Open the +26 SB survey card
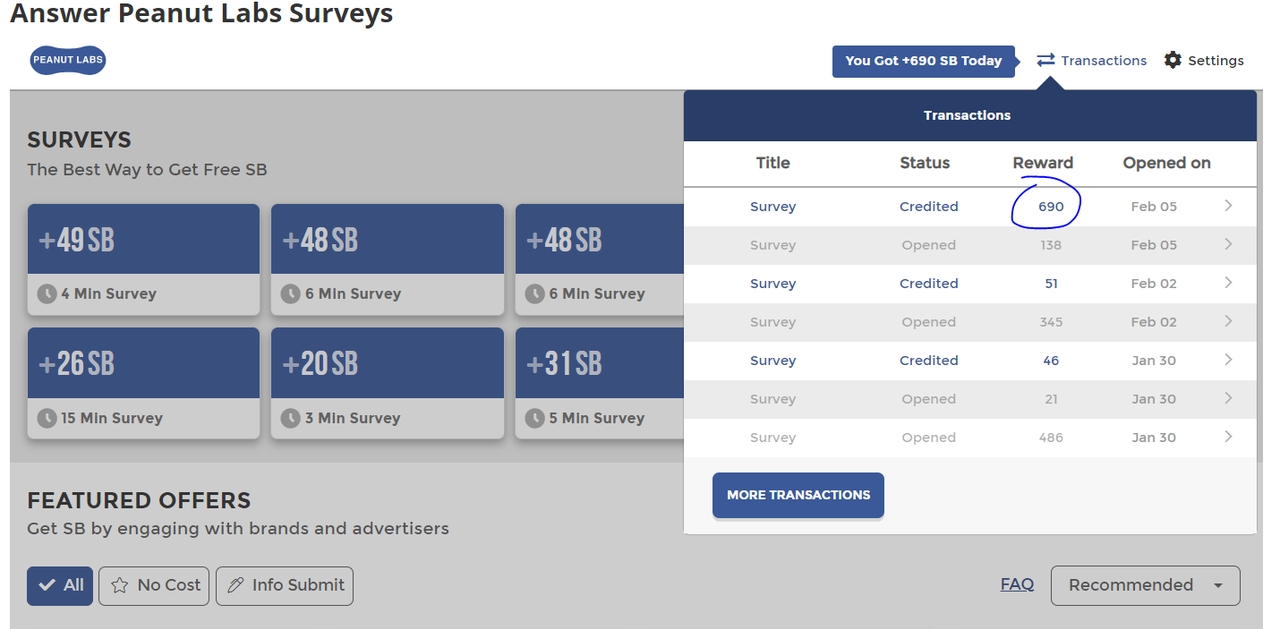This screenshot has height=629, width=1280. [143, 383]
